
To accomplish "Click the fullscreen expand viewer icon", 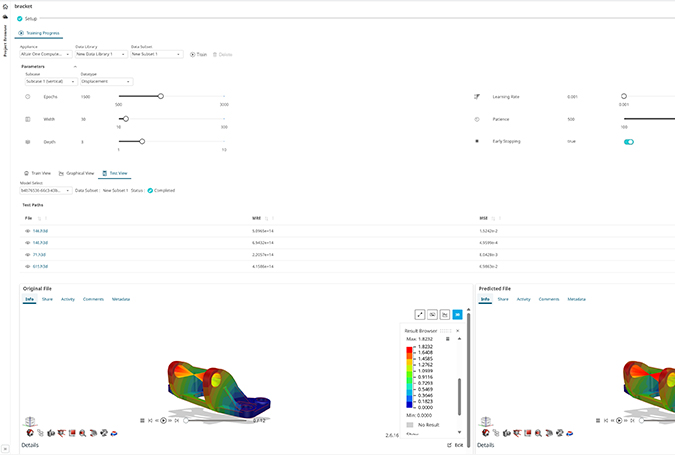I will click(x=420, y=315).
